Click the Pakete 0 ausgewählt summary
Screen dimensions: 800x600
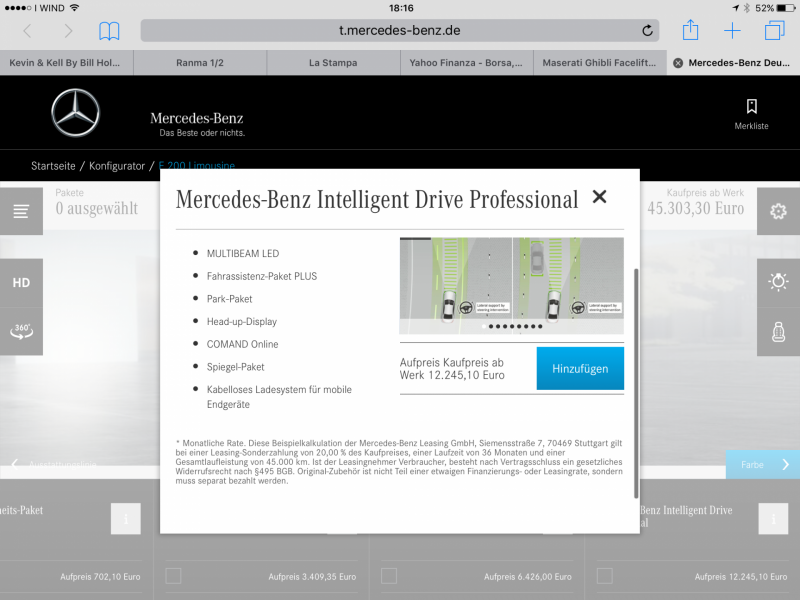(x=96, y=203)
